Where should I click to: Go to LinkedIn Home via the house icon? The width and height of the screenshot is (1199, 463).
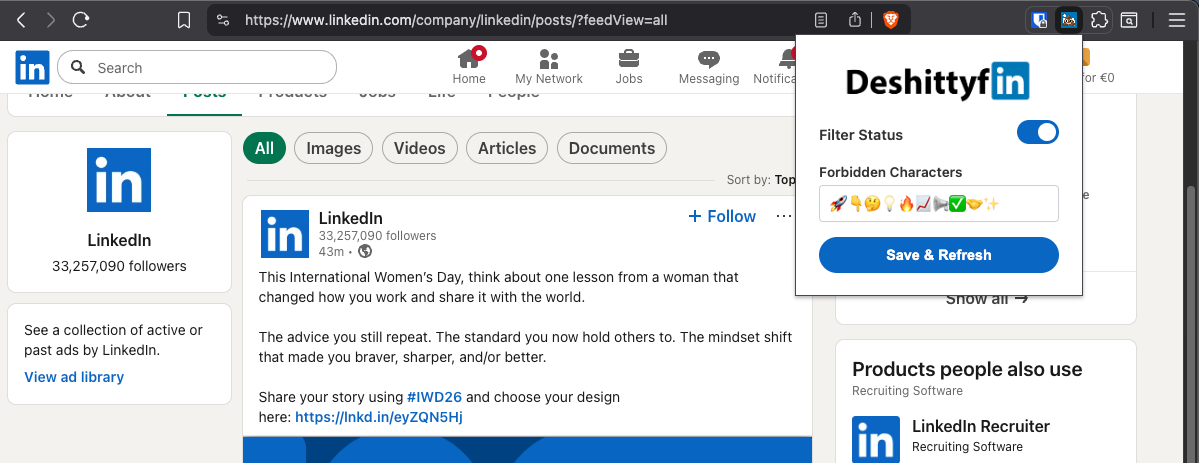[468, 66]
